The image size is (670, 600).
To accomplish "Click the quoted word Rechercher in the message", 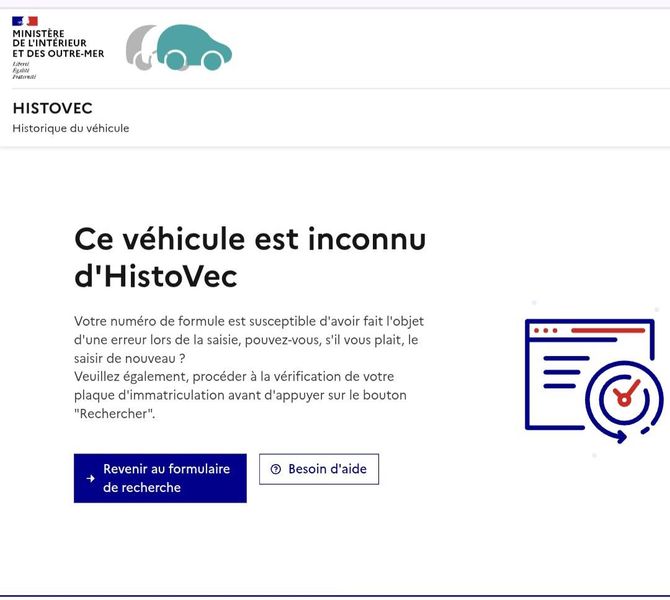I will pyautogui.click(x=115, y=414).
